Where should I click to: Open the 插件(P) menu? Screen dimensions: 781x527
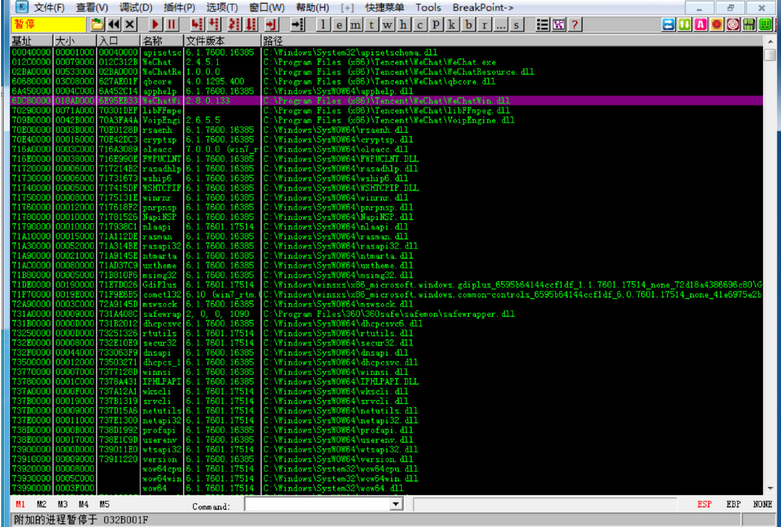179,7
